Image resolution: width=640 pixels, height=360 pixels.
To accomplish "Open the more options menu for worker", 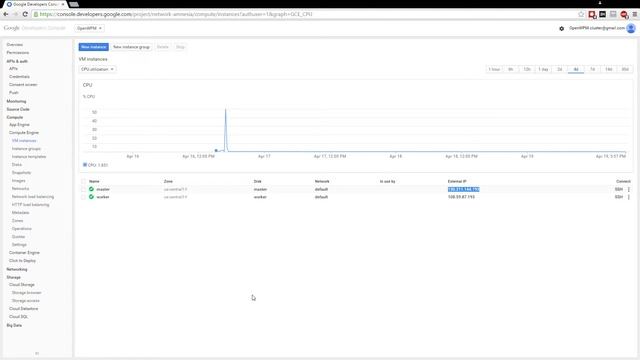I will 629,197.
